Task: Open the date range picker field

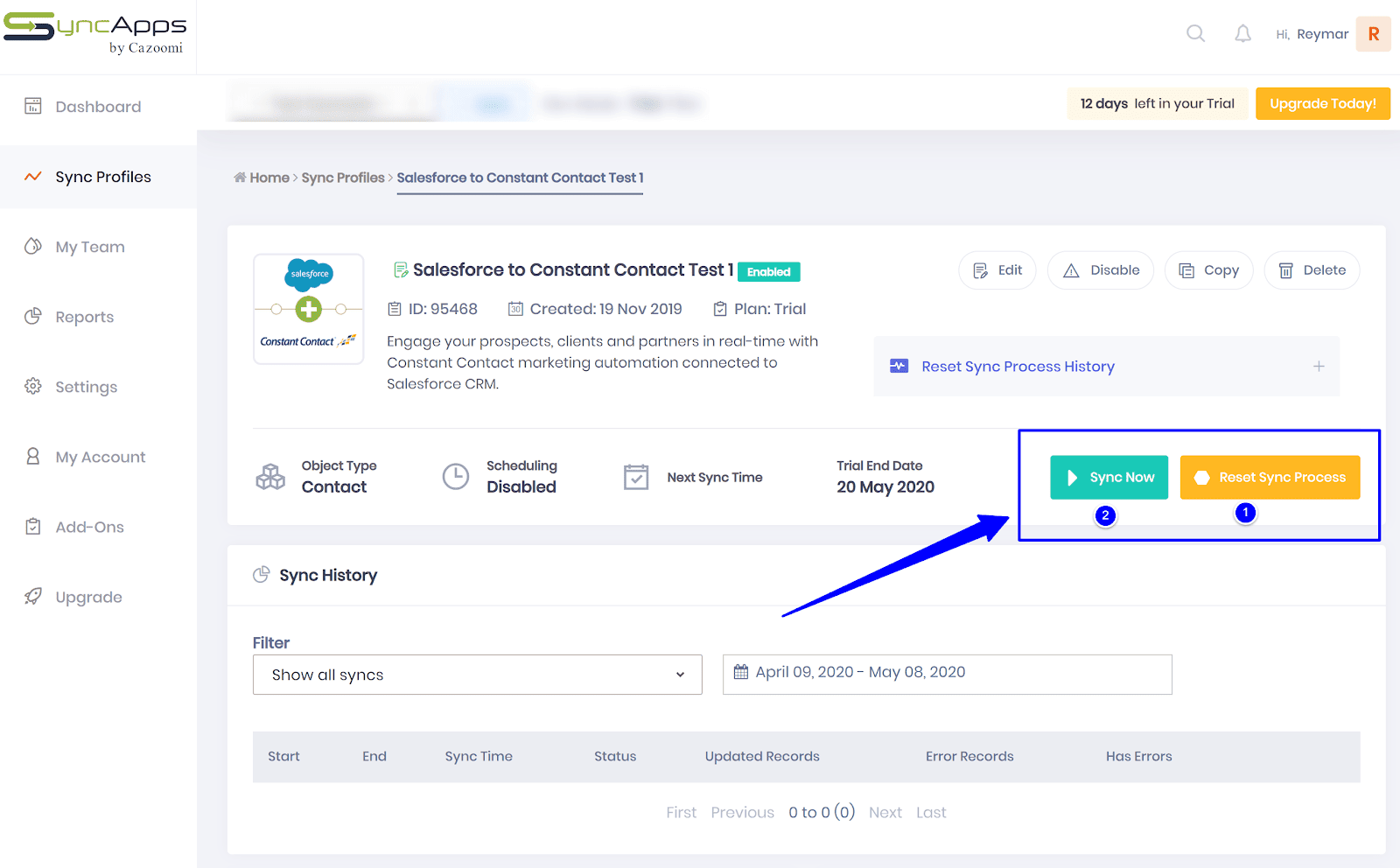Action: (x=947, y=674)
